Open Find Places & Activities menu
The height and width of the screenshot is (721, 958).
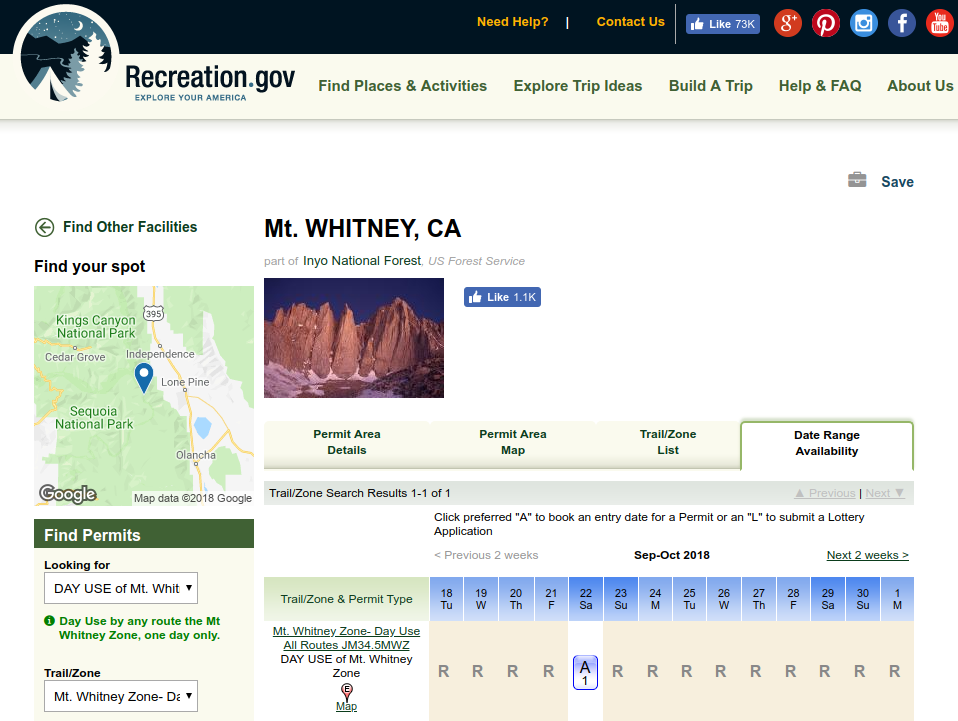click(x=402, y=86)
